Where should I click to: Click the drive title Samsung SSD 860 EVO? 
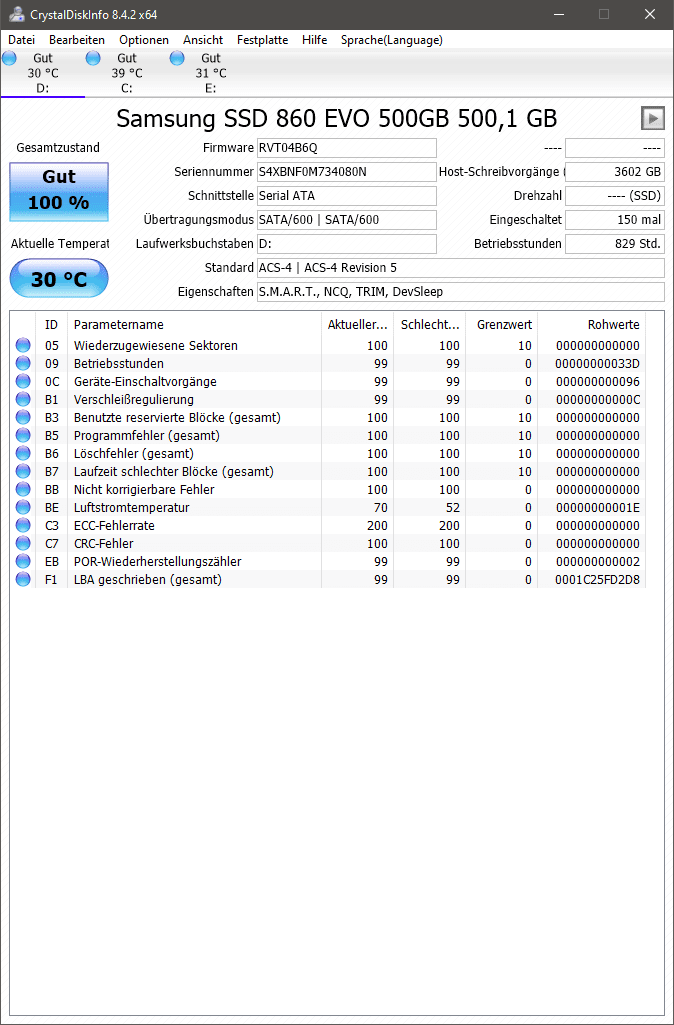coord(337,119)
